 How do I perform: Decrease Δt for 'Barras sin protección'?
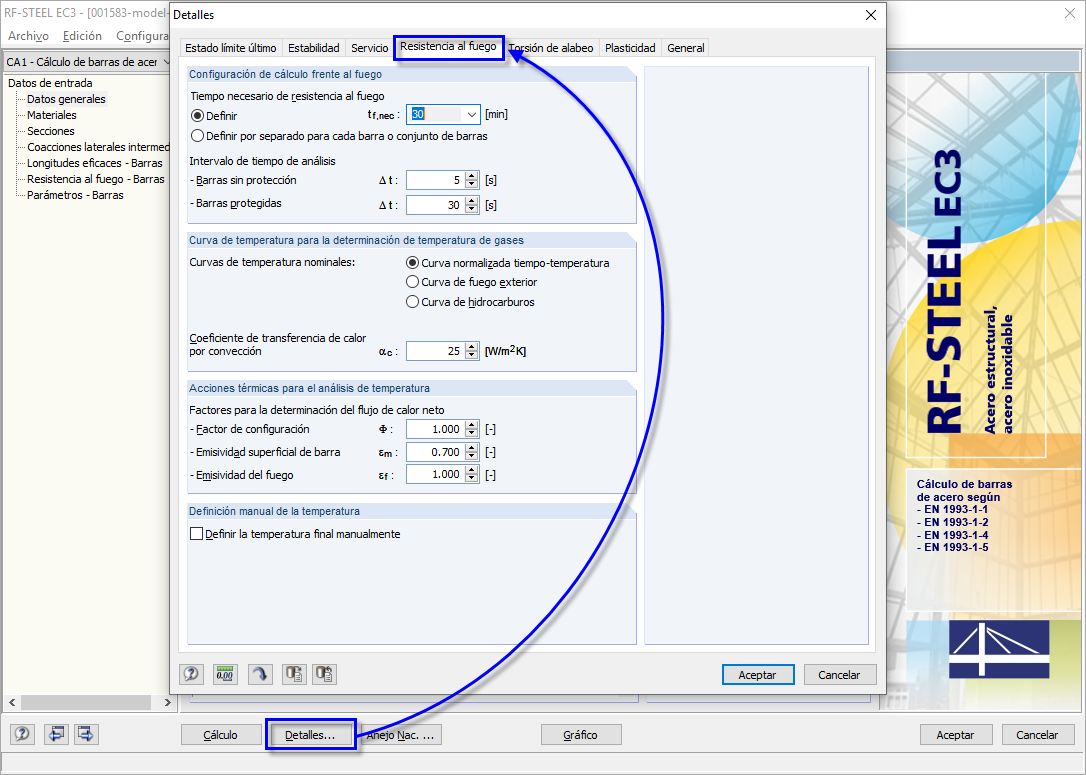point(472,184)
